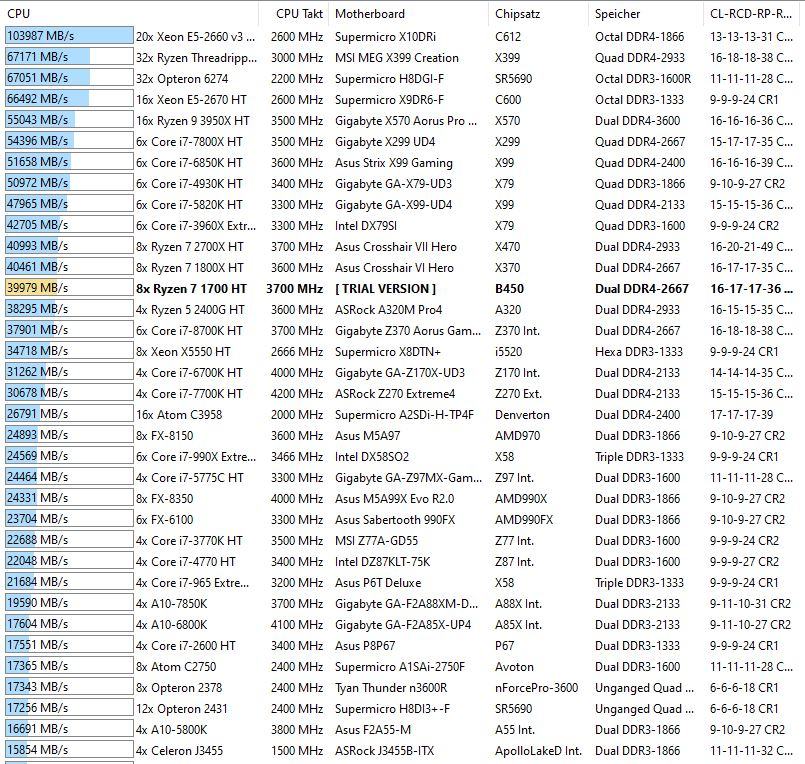This screenshot has width=805, height=764.
Task: Sort by the Motherboard column header
Action: pos(370,14)
